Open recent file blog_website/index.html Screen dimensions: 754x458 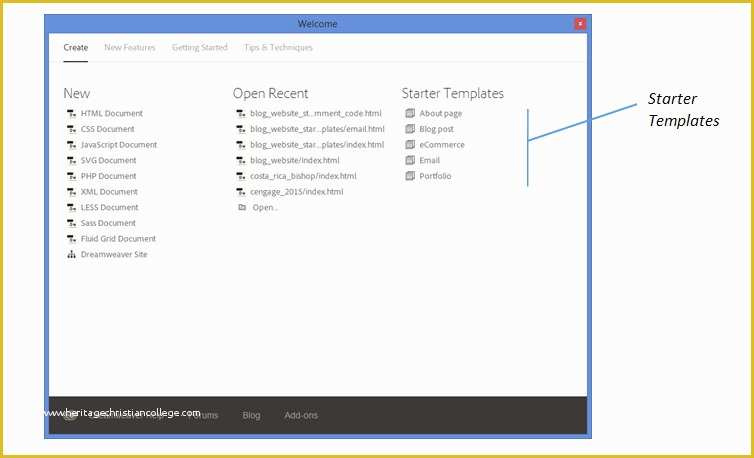pyautogui.click(x=294, y=161)
